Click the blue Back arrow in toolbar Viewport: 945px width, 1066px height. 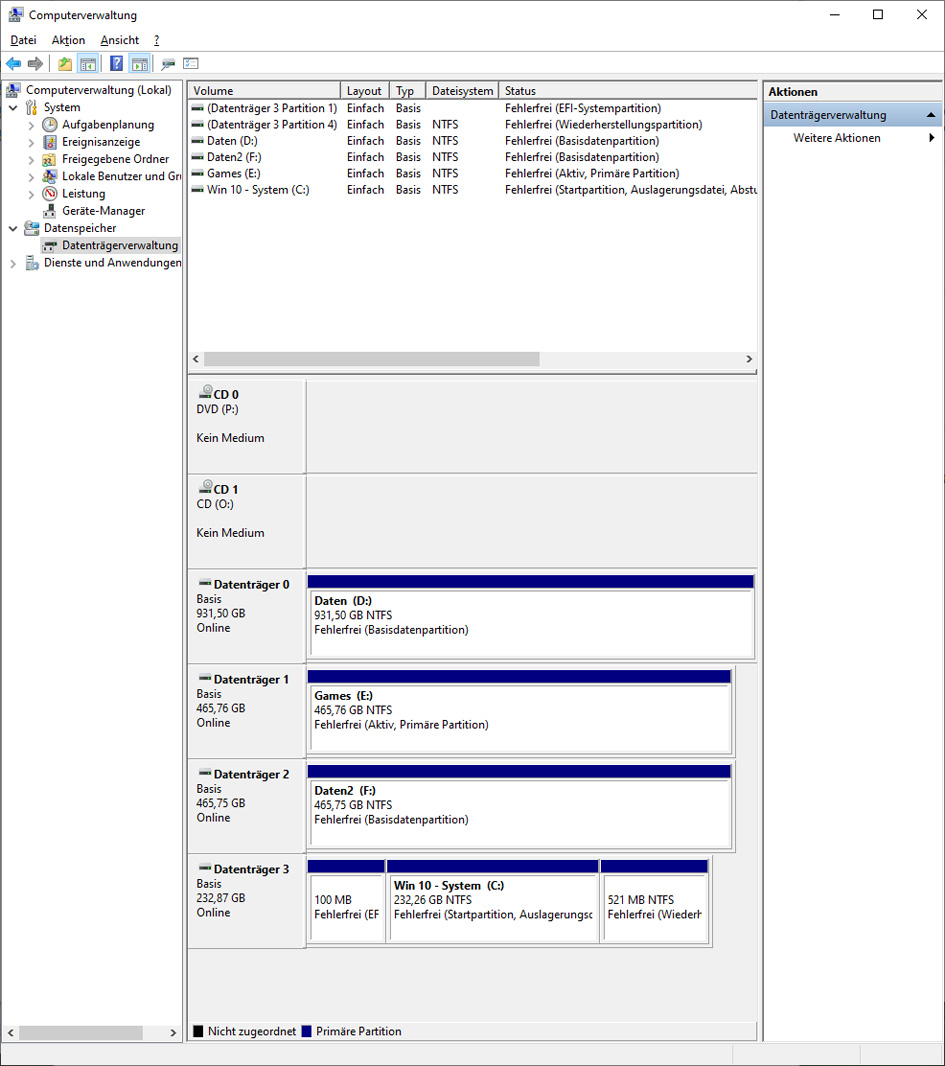pyautogui.click(x=14, y=64)
